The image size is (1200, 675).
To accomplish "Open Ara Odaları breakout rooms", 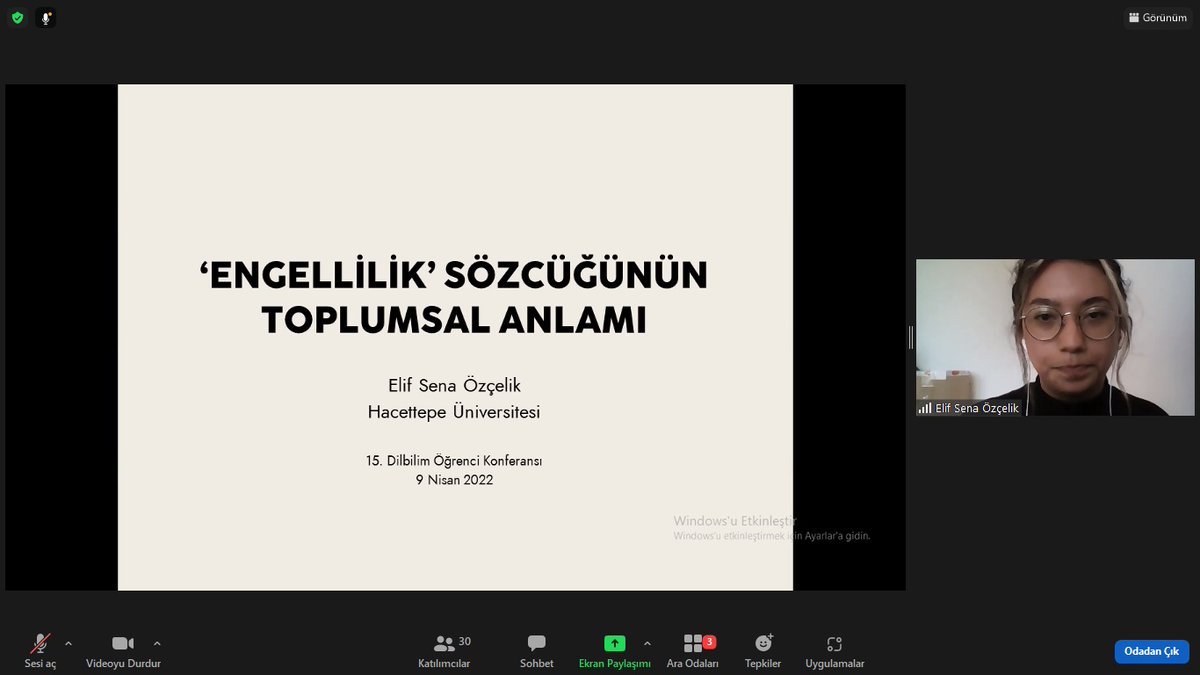I will [x=693, y=651].
